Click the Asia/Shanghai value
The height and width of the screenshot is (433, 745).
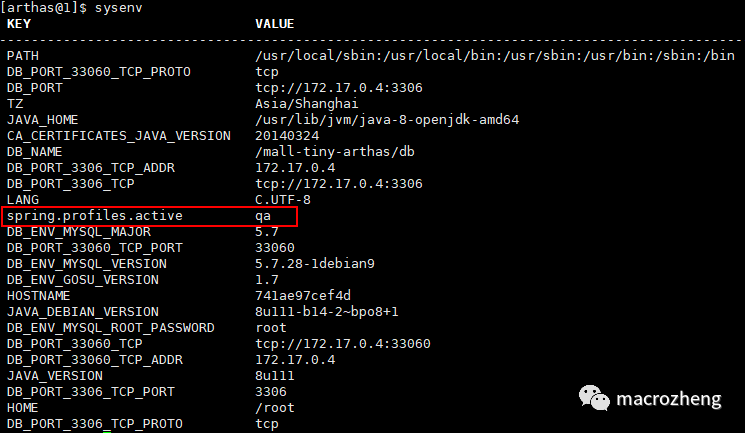tap(306, 104)
